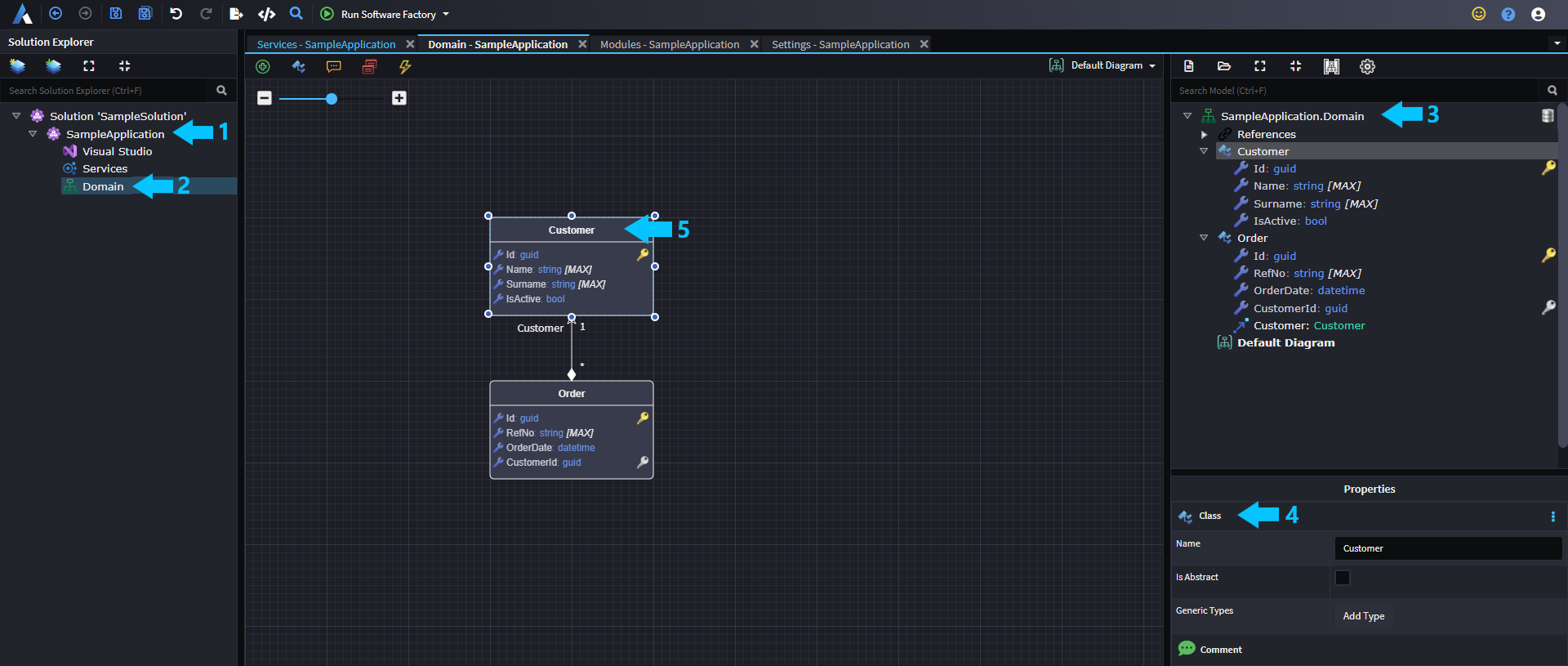Close the Settings - SampleApplication tab

[x=924, y=44]
